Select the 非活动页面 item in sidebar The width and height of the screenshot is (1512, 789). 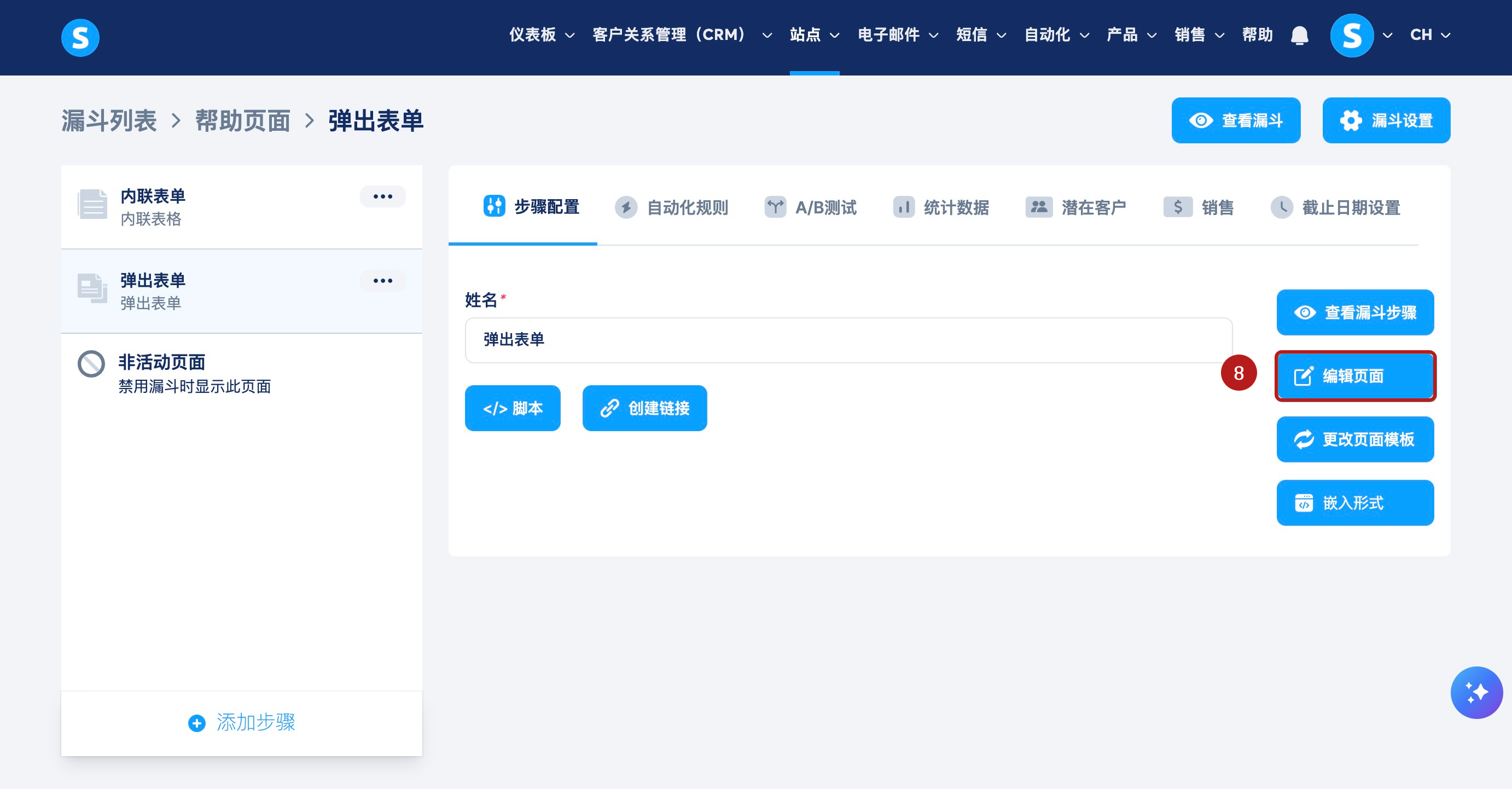[194, 373]
